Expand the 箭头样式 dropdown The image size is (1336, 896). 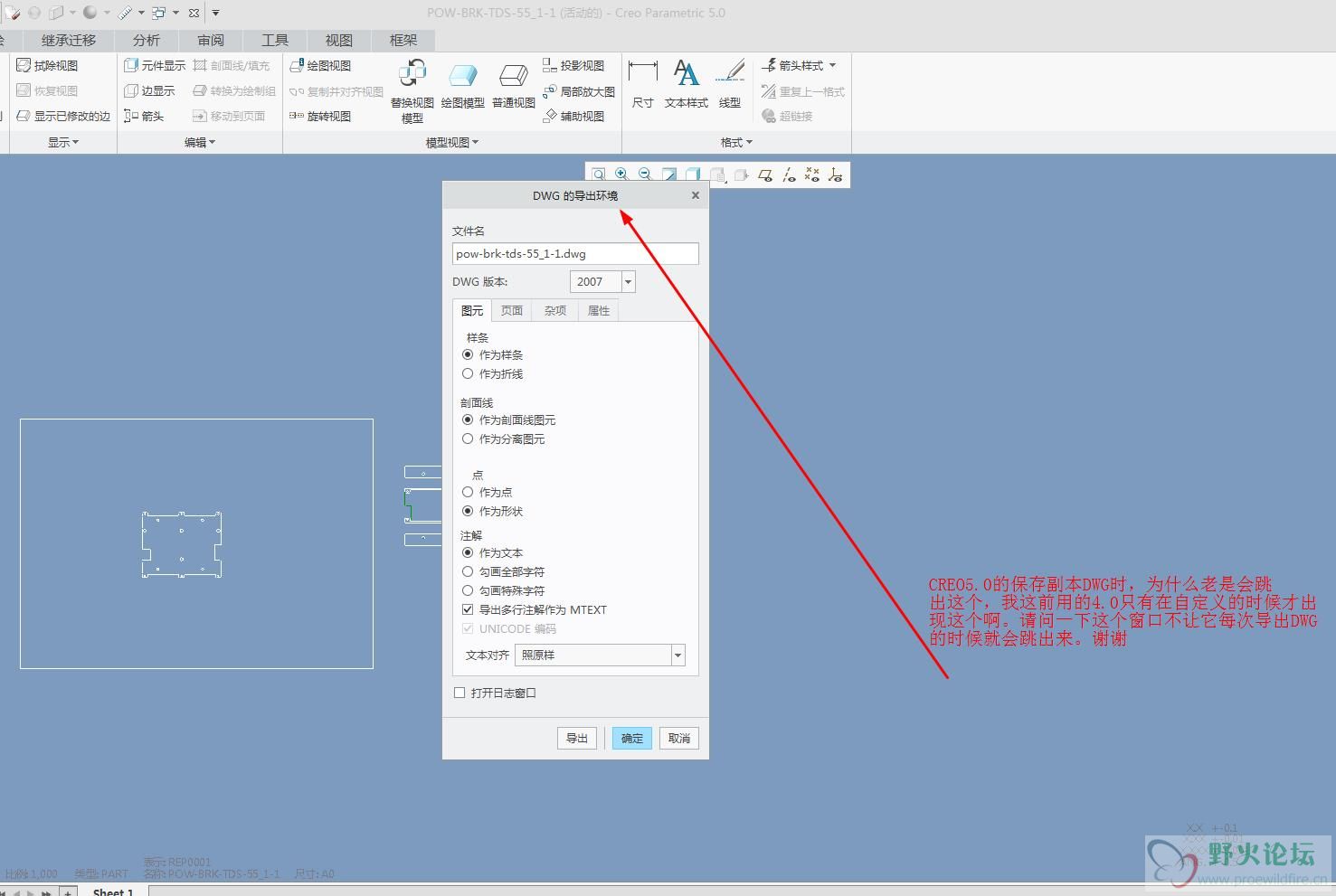point(832,65)
